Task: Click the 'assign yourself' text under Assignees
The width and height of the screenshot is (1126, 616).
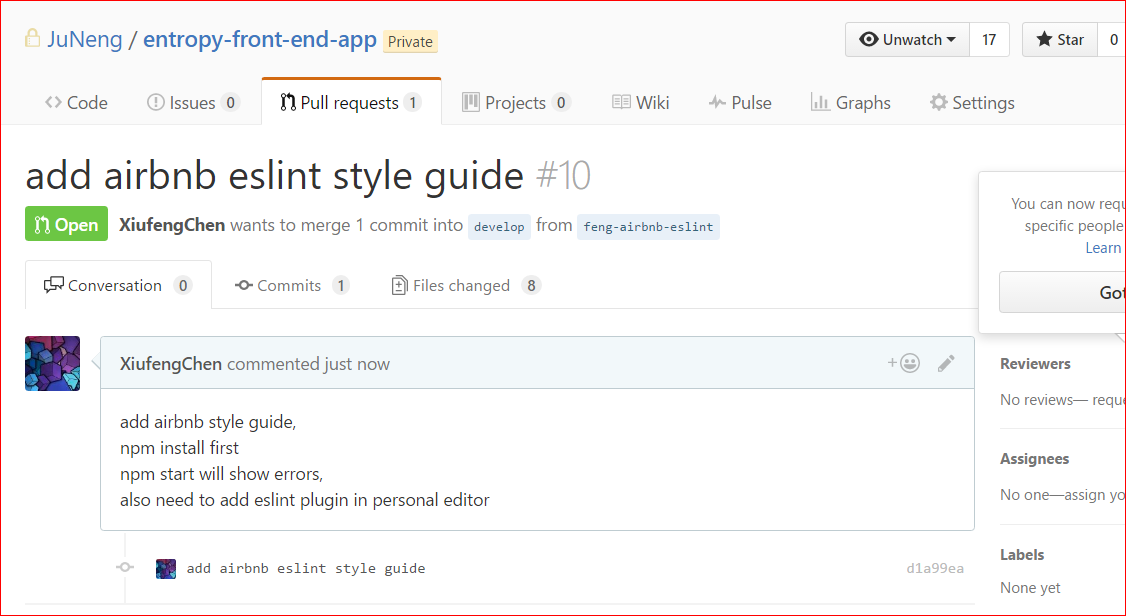Action: coord(1093,495)
